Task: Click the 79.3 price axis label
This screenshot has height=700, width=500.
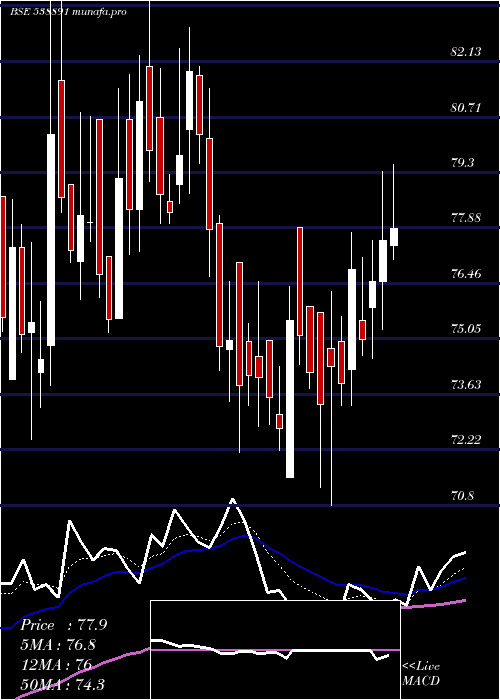Action: [462, 163]
